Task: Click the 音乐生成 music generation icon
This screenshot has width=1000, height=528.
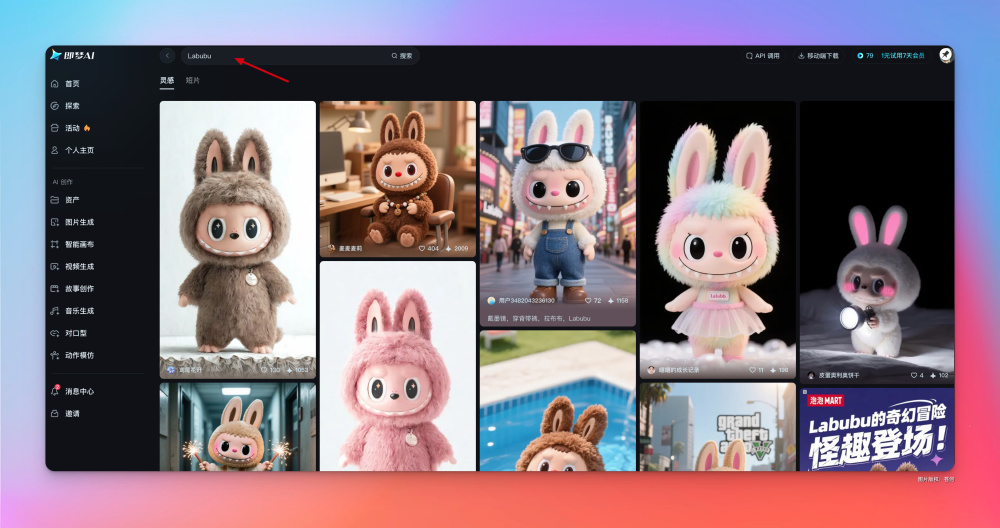Action: coord(55,311)
